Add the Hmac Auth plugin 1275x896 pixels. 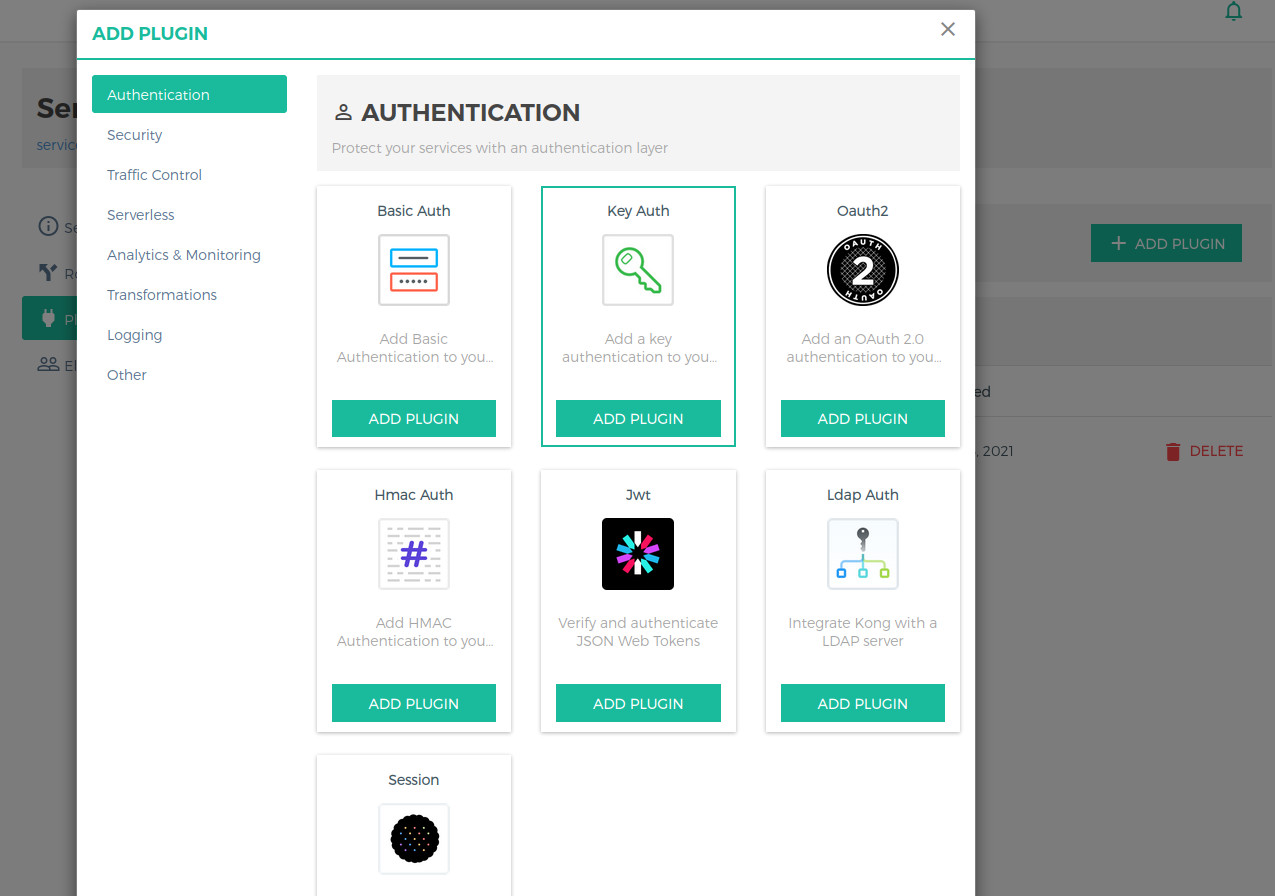click(x=414, y=703)
